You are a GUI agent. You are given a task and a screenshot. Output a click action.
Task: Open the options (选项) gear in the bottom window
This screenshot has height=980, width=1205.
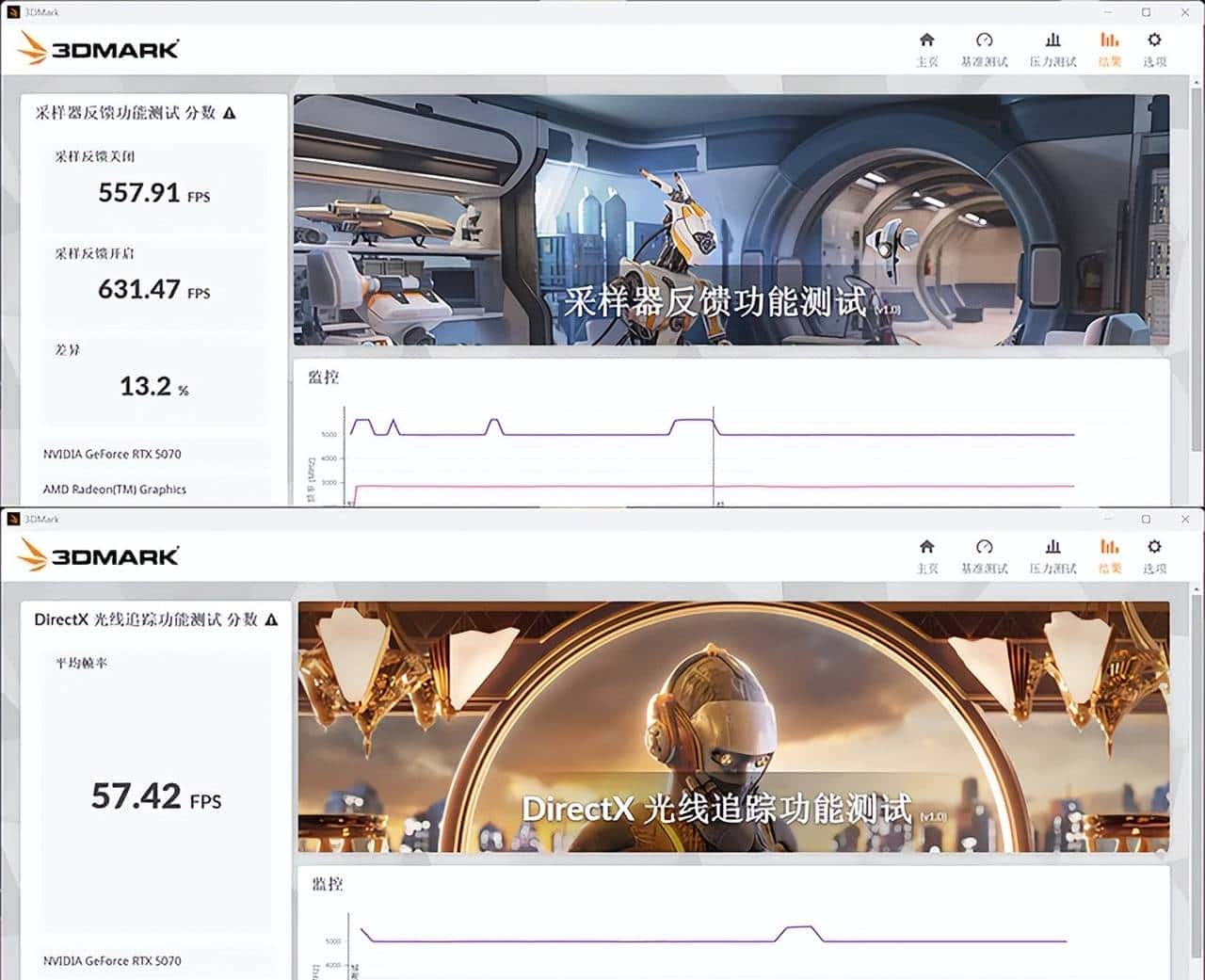point(1154,555)
